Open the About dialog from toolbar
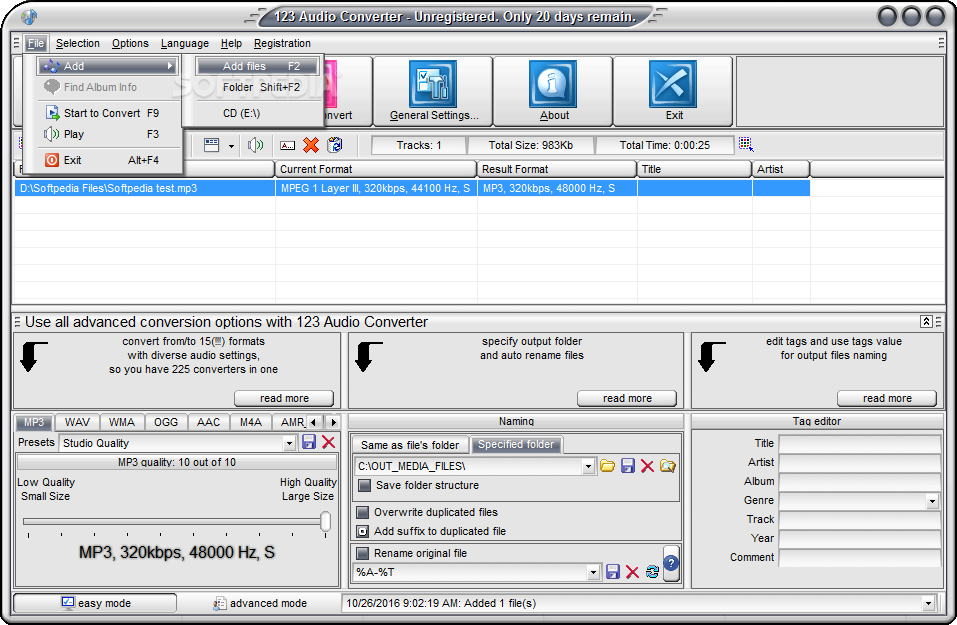This screenshot has height=625, width=957. pyautogui.click(x=553, y=84)
